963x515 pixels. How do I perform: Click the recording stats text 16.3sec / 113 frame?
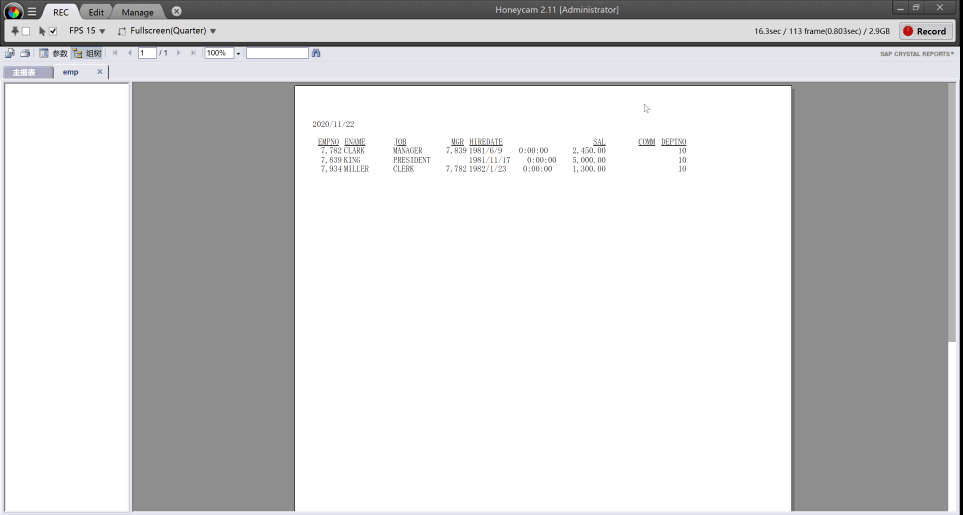click(x=822, y=31)
